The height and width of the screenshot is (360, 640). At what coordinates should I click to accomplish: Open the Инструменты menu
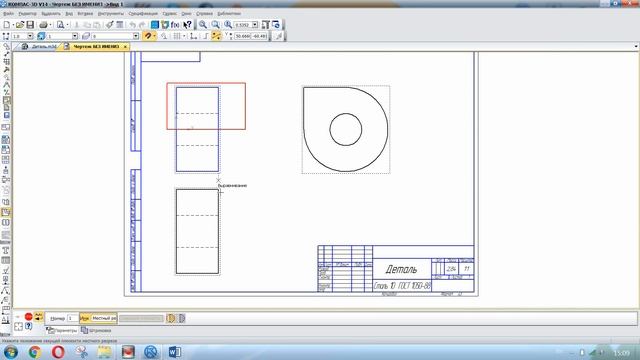coord(111,13)
